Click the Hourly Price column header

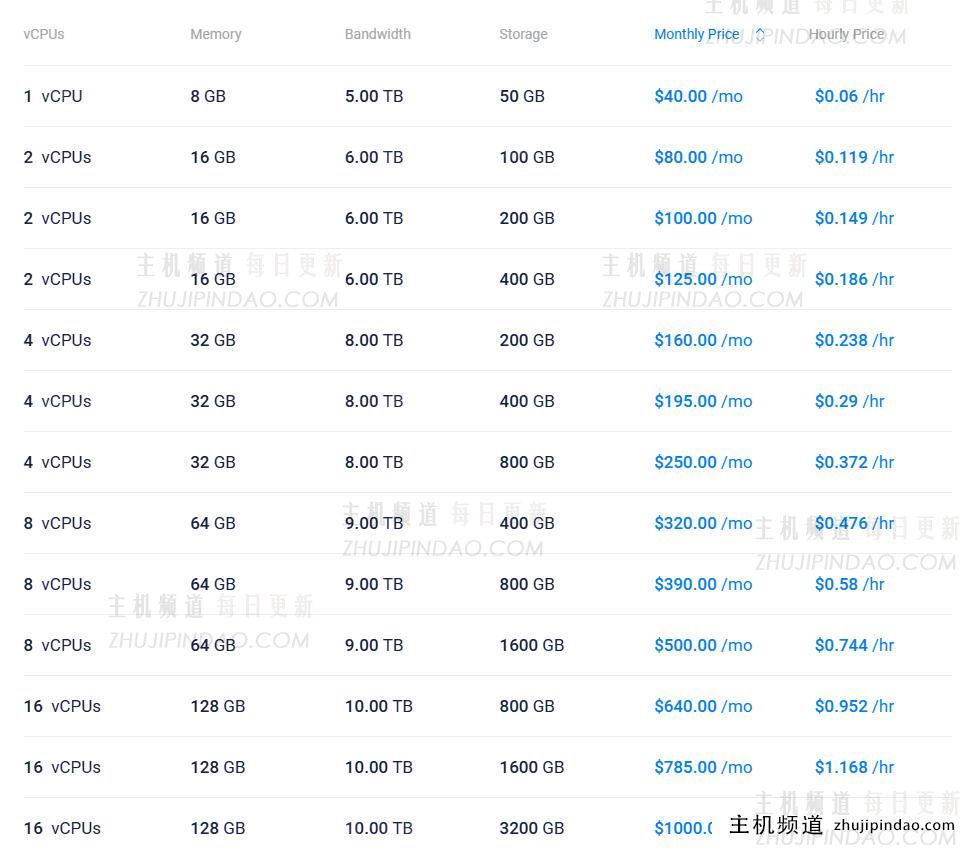click(x=846, y=35)
